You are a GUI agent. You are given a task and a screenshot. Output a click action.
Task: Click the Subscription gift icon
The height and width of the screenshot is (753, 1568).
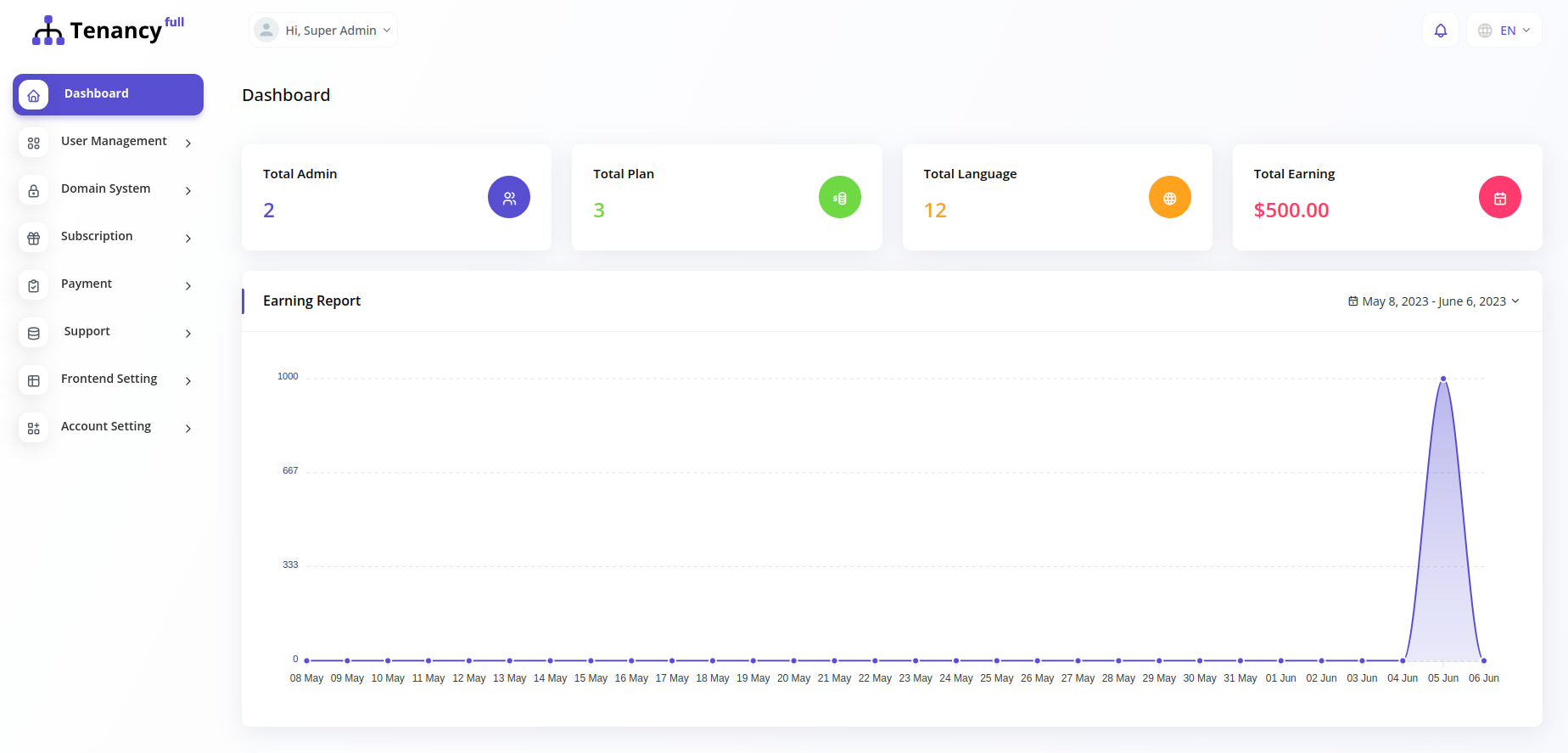[34, 239]
